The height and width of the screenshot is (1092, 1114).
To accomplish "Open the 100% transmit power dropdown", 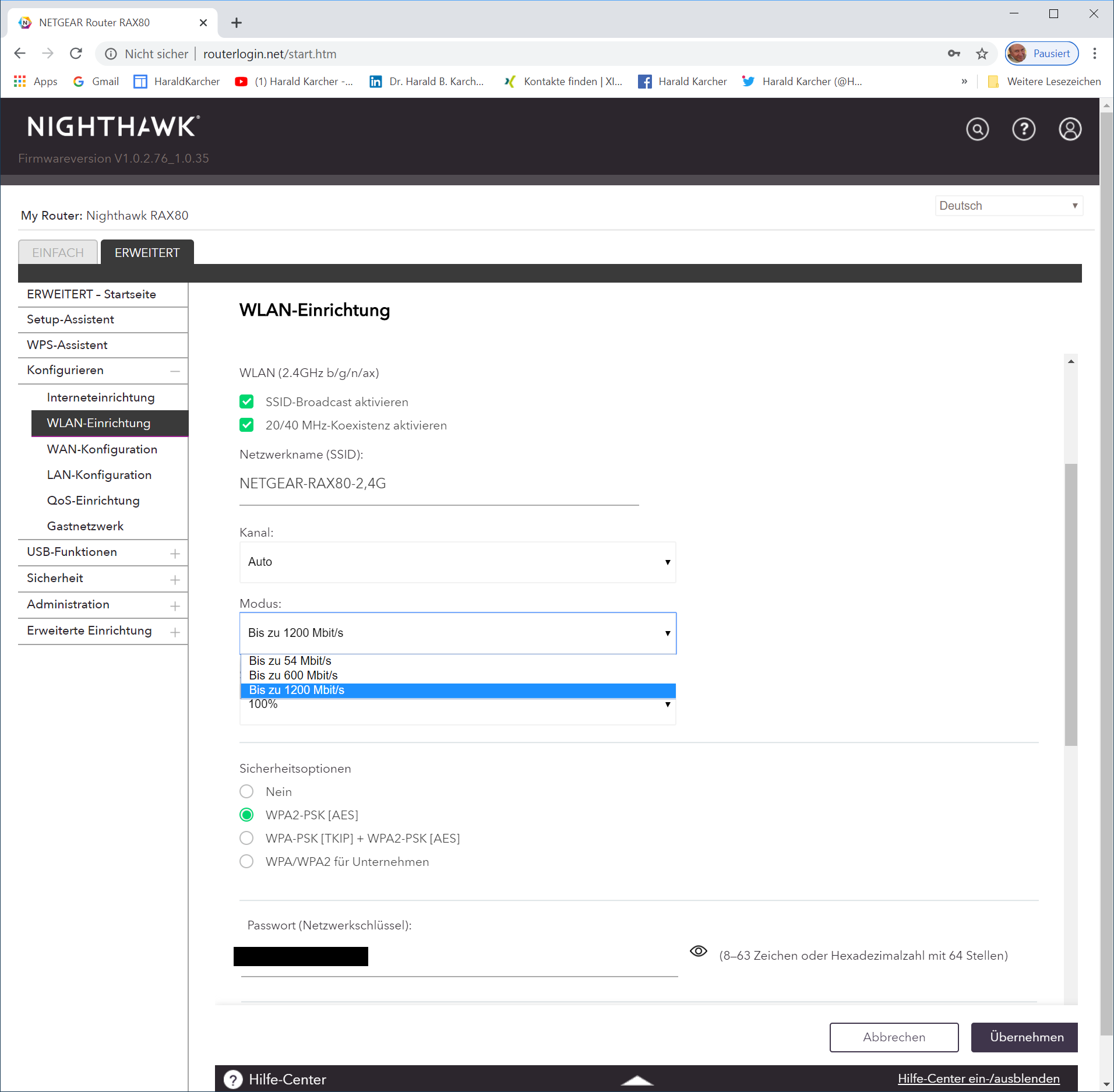I will click(457, 711).
